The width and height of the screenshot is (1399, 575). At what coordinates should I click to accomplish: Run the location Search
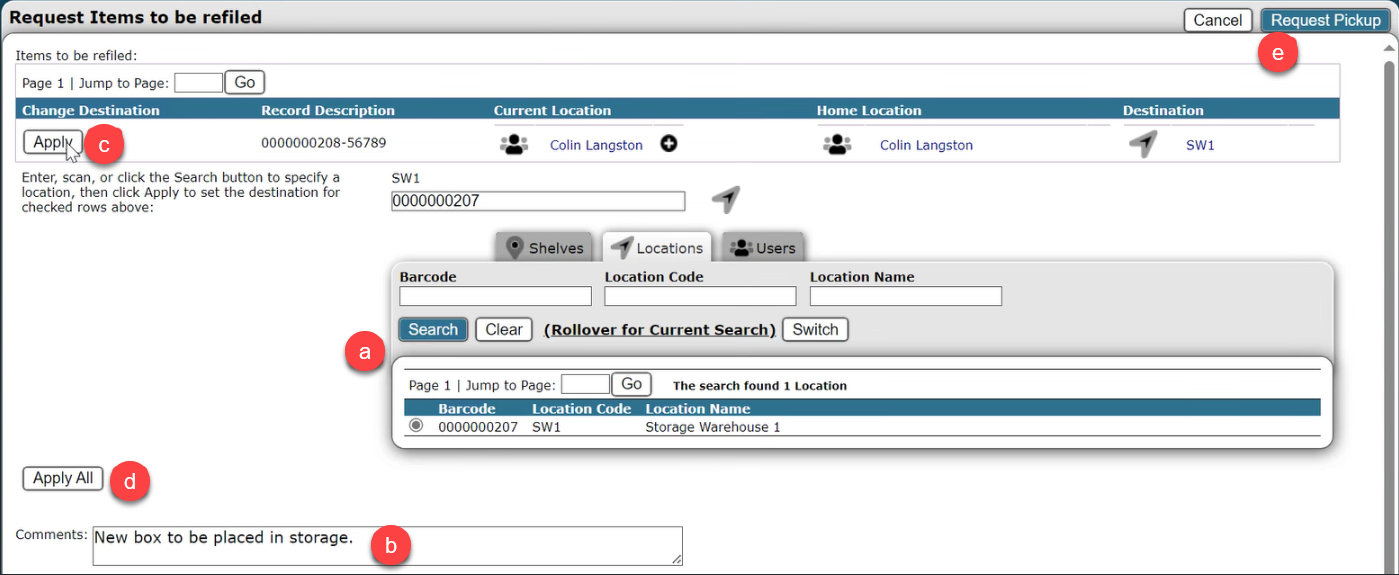tap(433, 329)
